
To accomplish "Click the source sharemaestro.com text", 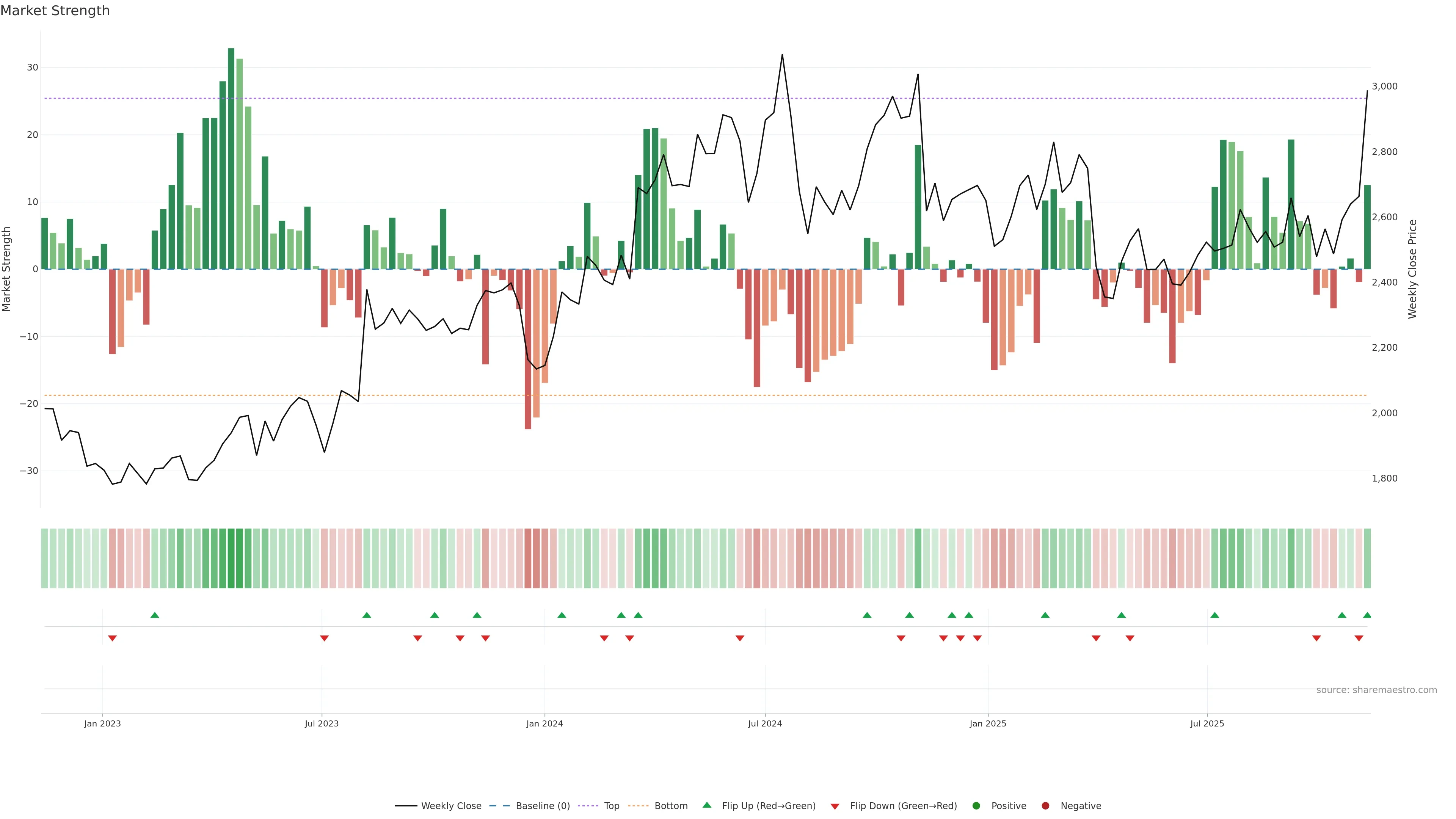I will click(1376, 690).
